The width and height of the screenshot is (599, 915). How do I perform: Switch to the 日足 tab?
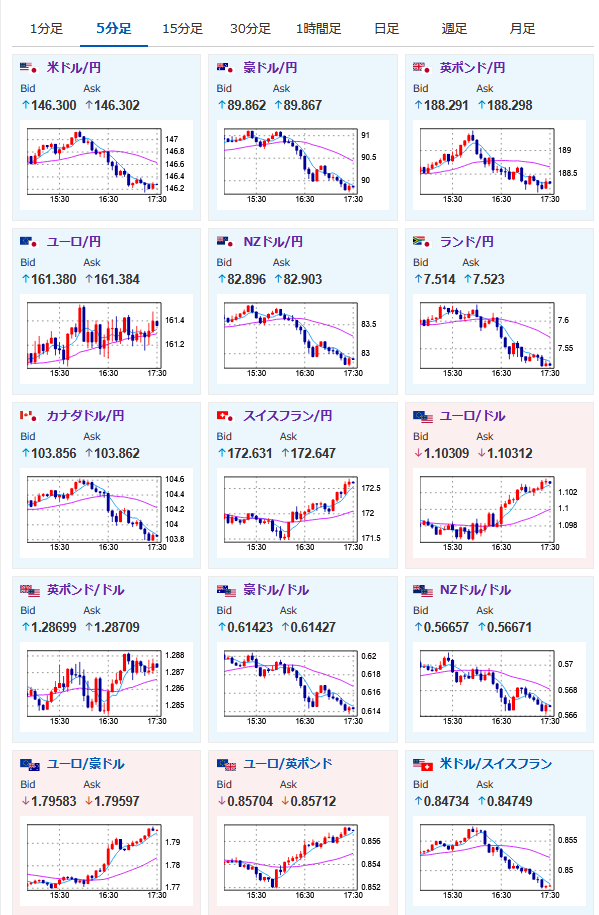[386, 29]
